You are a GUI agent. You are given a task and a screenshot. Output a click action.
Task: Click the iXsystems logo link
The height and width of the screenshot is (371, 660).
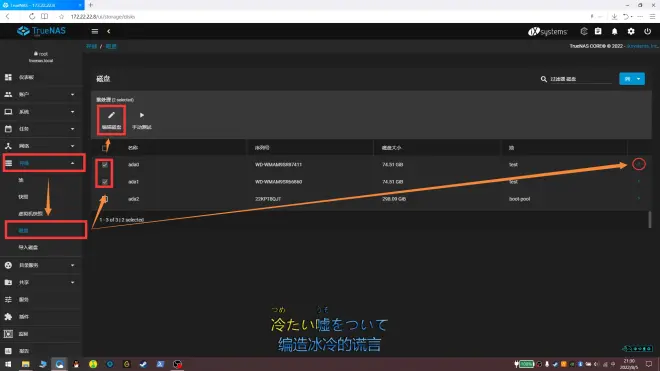[547, 32]
